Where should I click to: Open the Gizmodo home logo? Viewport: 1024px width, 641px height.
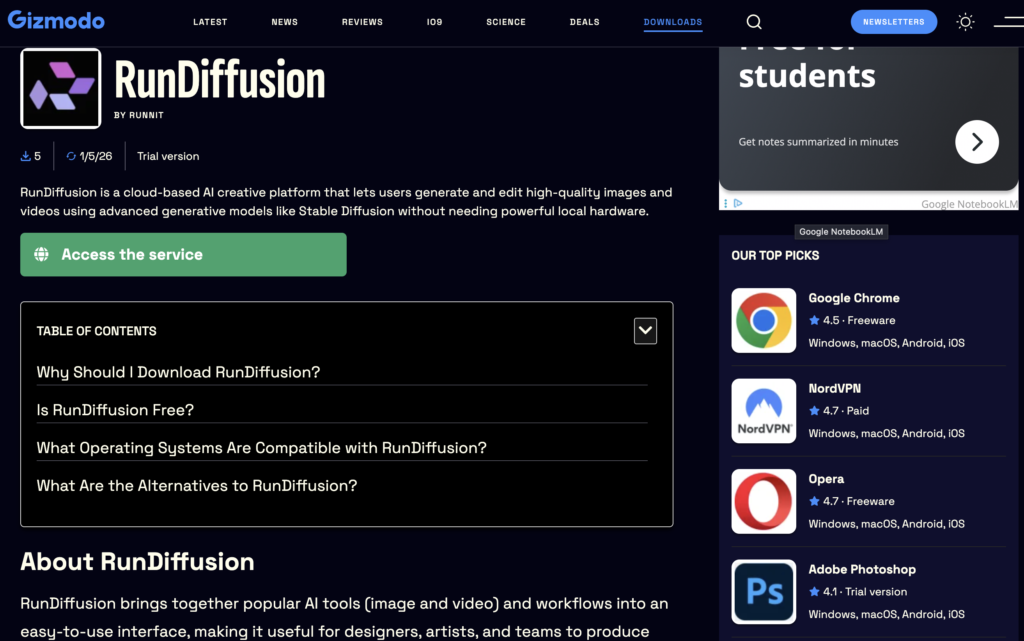[56, 20]
